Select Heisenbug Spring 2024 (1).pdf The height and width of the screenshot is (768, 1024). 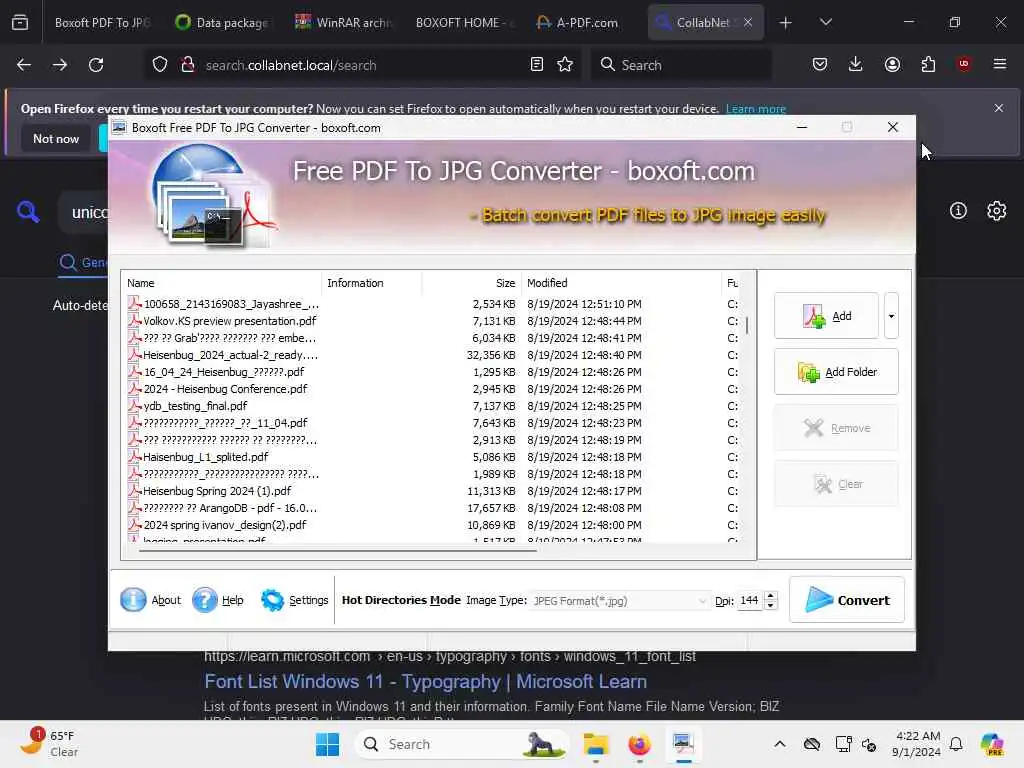[x=432, y=490]
